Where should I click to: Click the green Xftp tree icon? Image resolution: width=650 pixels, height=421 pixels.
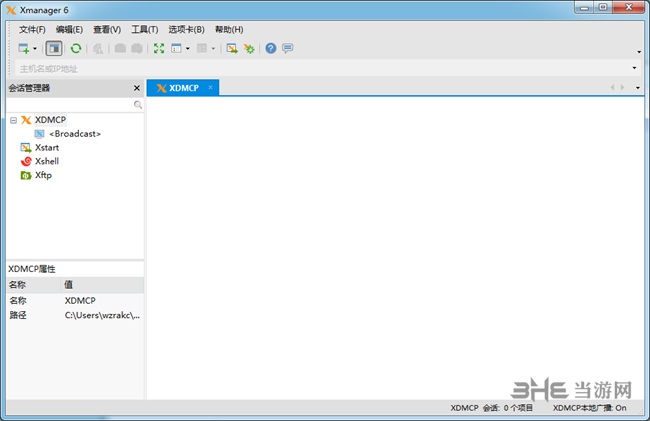(x=26, y=175)
